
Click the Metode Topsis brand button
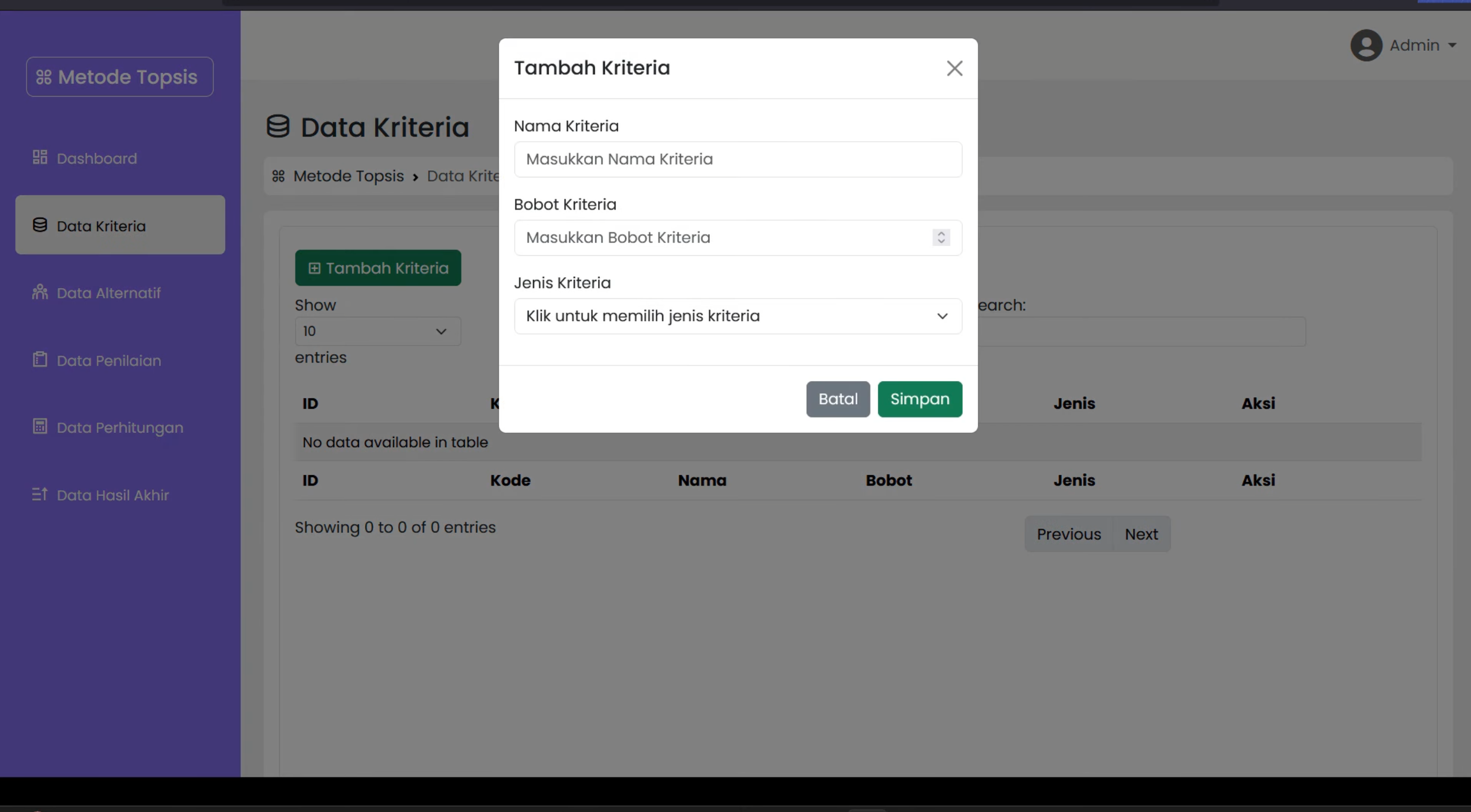[x=120, y=77]
